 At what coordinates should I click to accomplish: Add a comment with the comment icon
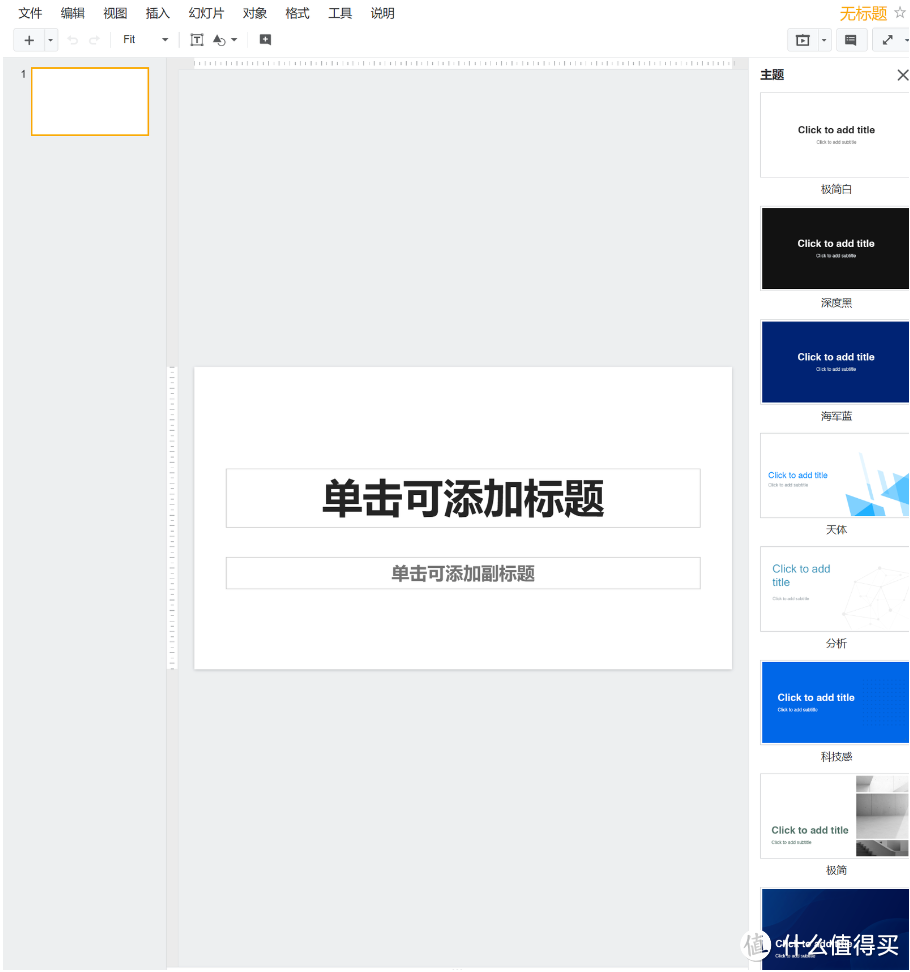coord(264,39)
